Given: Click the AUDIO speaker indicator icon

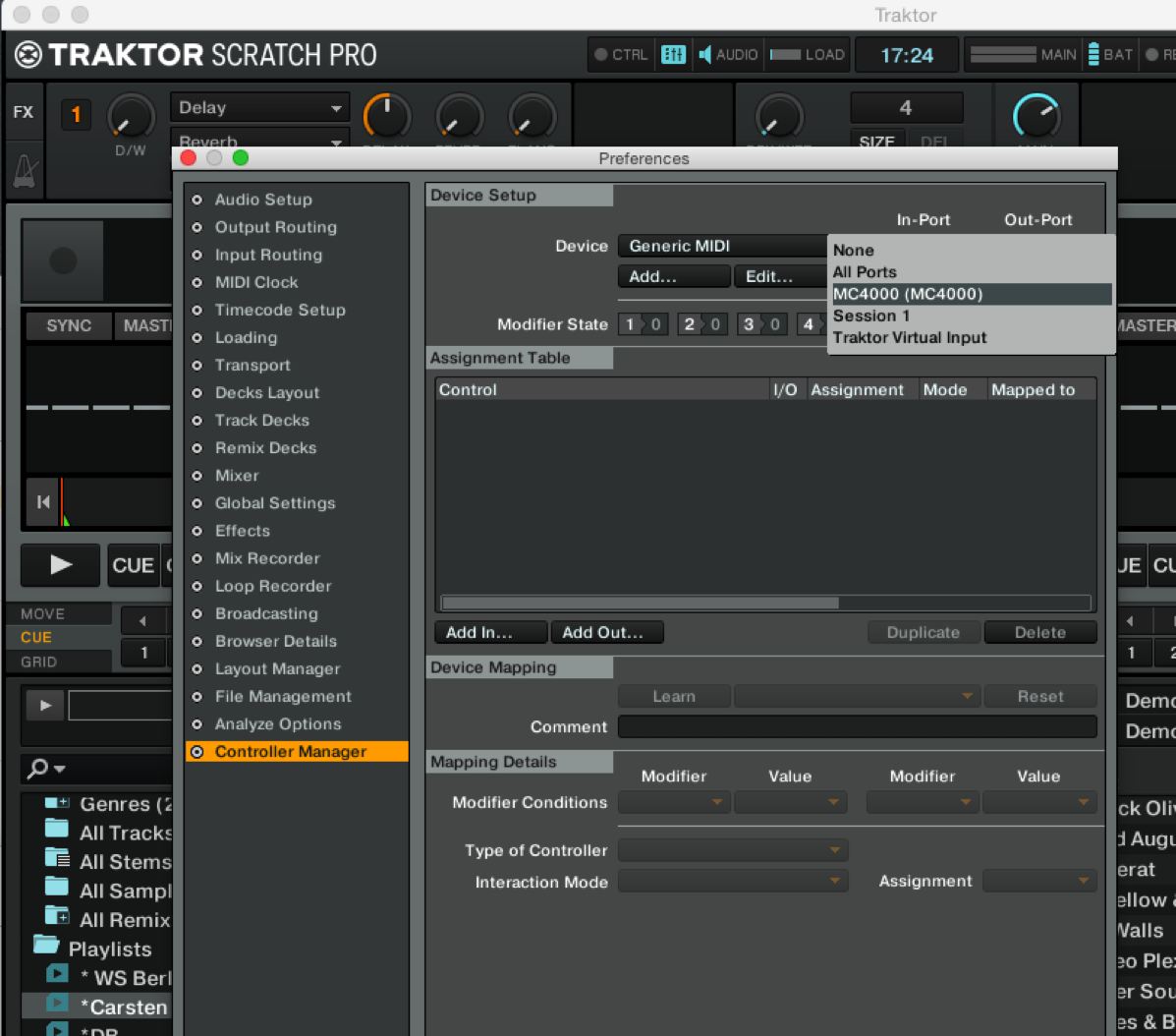Looking at the screenshot, I should 704,54.
